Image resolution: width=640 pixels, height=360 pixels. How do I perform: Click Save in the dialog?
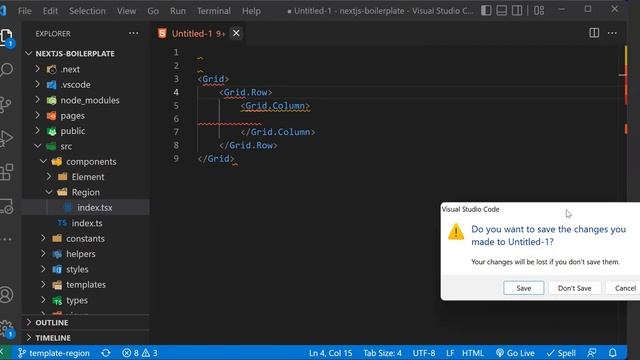click(x=524, y=288)
